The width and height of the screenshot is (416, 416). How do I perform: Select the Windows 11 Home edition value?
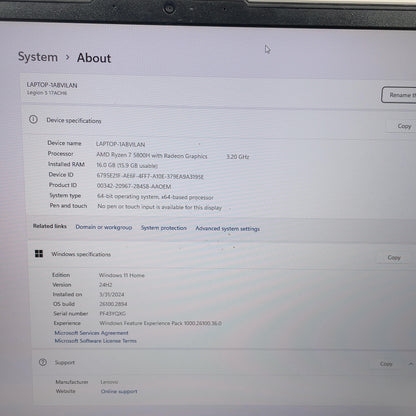point(122,275)
